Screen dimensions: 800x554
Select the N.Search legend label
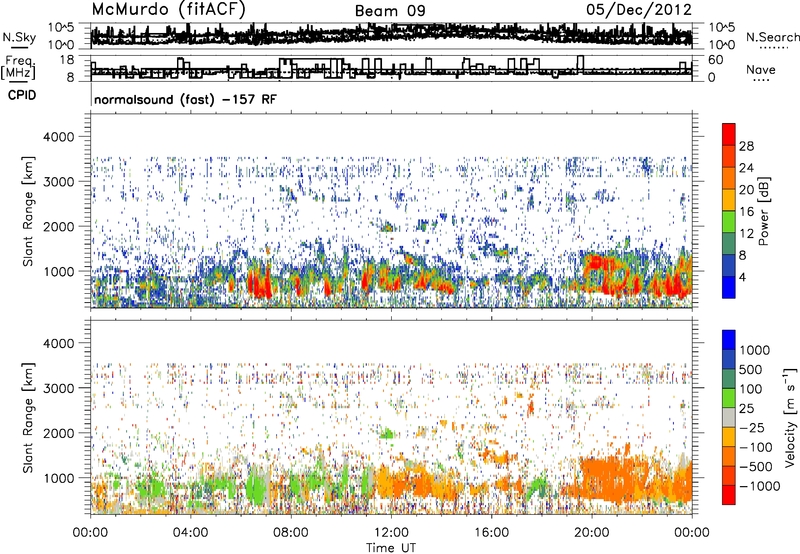point(772,37)
